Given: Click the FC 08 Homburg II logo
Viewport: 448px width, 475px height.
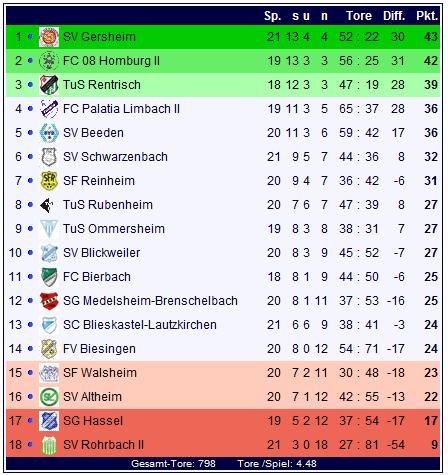Looking at the screenshot, I should coord(49,61).
